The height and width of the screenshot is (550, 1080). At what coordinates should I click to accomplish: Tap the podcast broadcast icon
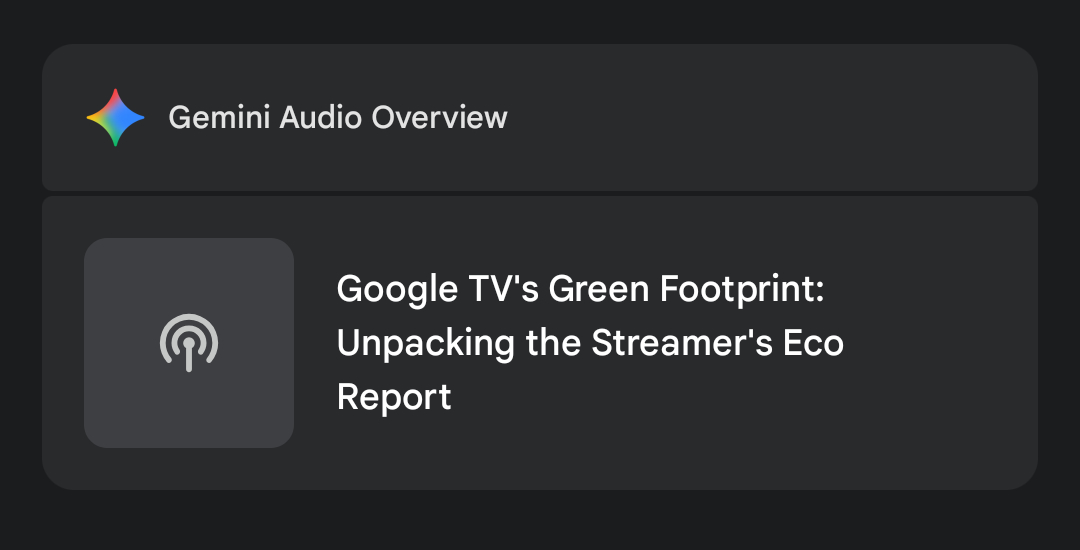tap(189, 343)
